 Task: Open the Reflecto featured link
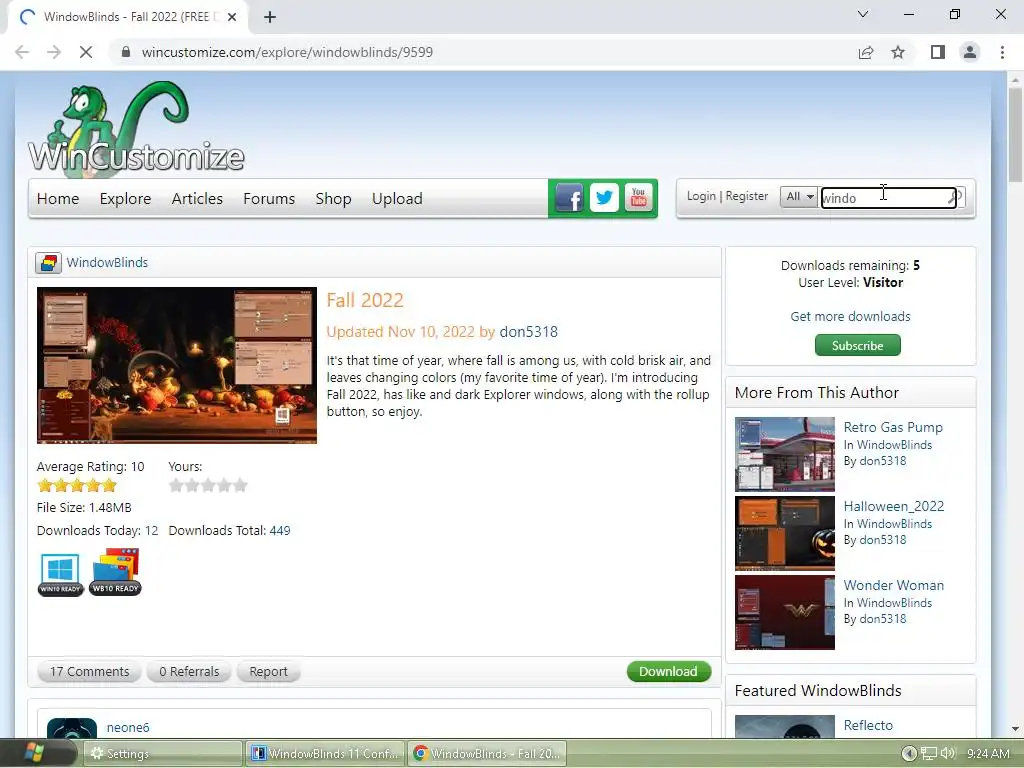click(x=868, y=725)
